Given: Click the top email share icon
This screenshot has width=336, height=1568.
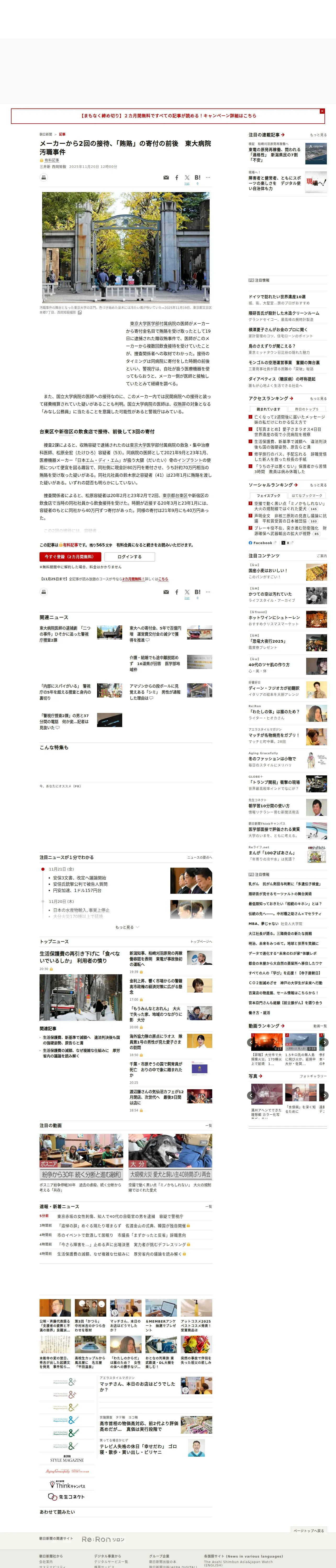Looking at the screenshot, I should click(x=166, y=178).
